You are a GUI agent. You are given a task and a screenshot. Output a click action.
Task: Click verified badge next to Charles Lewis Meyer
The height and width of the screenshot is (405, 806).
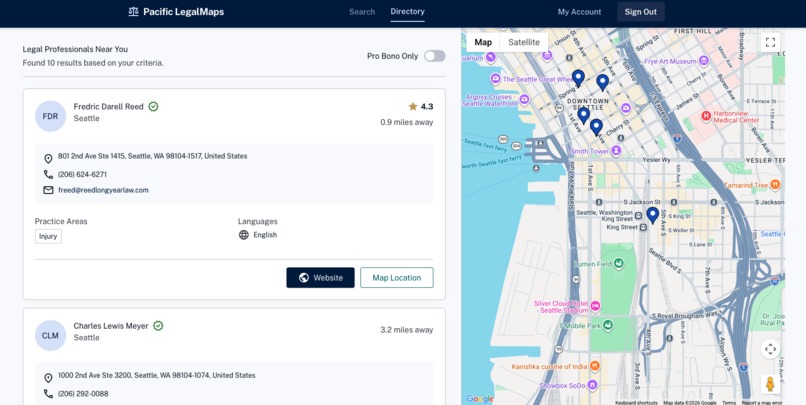coord(158,326)
